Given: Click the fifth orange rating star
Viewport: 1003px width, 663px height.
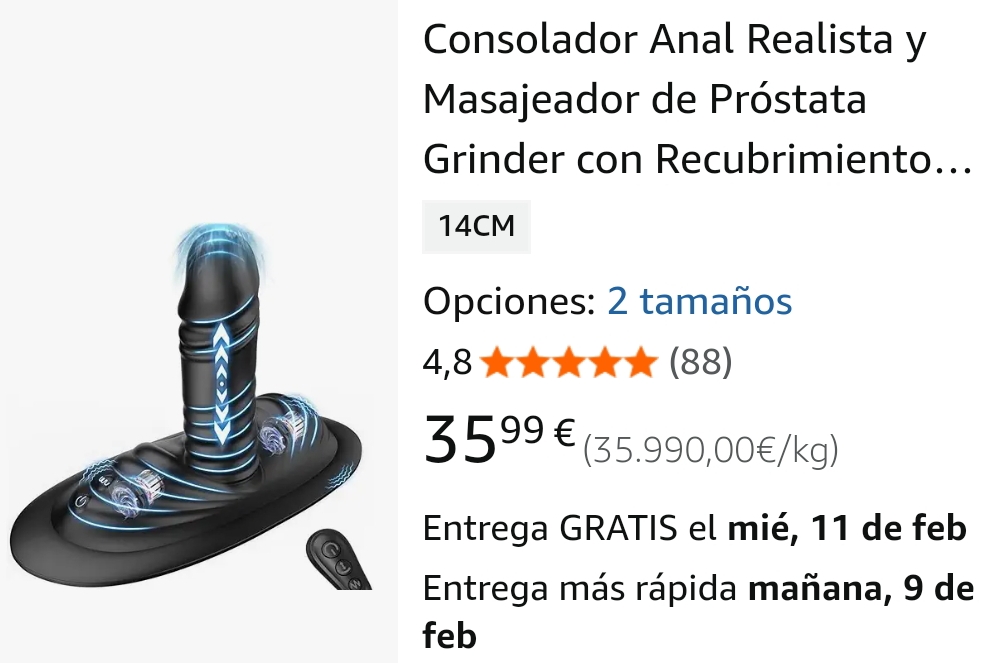Looking at the screenshot, I should click(x=641, y=362).
